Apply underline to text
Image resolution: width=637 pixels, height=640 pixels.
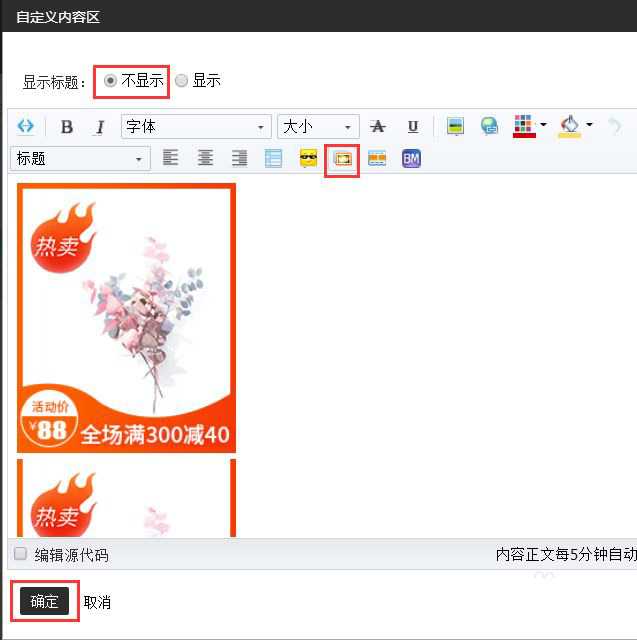click(412, 127)
